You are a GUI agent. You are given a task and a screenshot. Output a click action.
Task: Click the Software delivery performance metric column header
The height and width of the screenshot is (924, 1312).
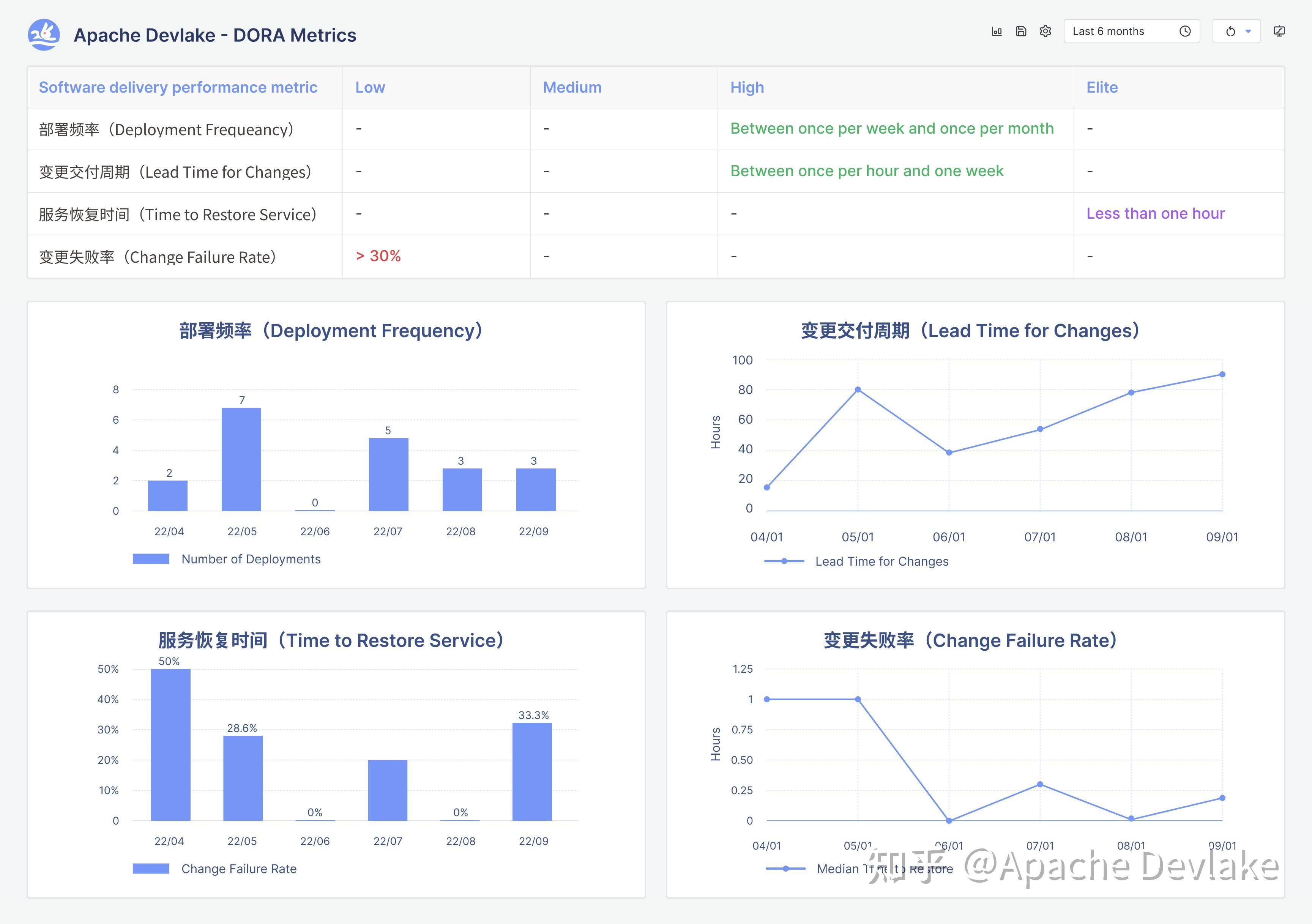178,87
